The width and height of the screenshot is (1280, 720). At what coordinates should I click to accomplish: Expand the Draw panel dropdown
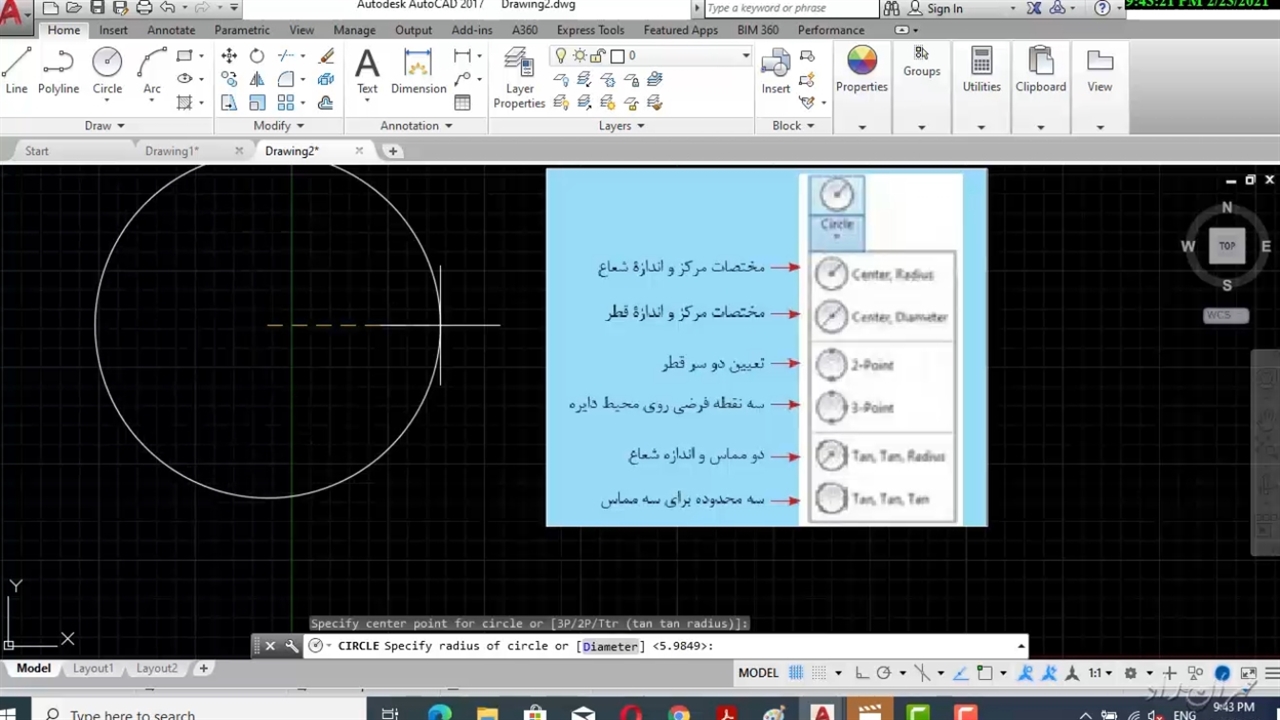(x=104, y=126)
